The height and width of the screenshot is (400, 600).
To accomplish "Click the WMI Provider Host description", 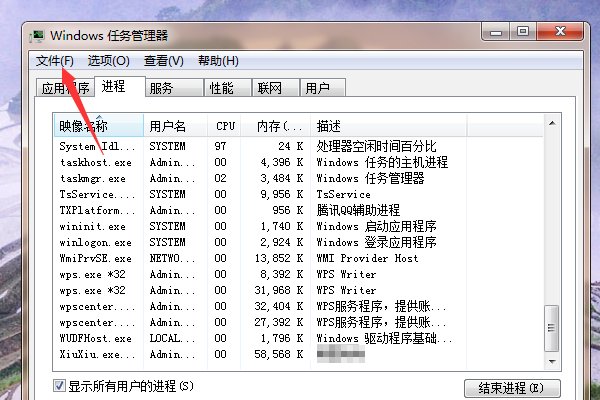I will [367, 258].
